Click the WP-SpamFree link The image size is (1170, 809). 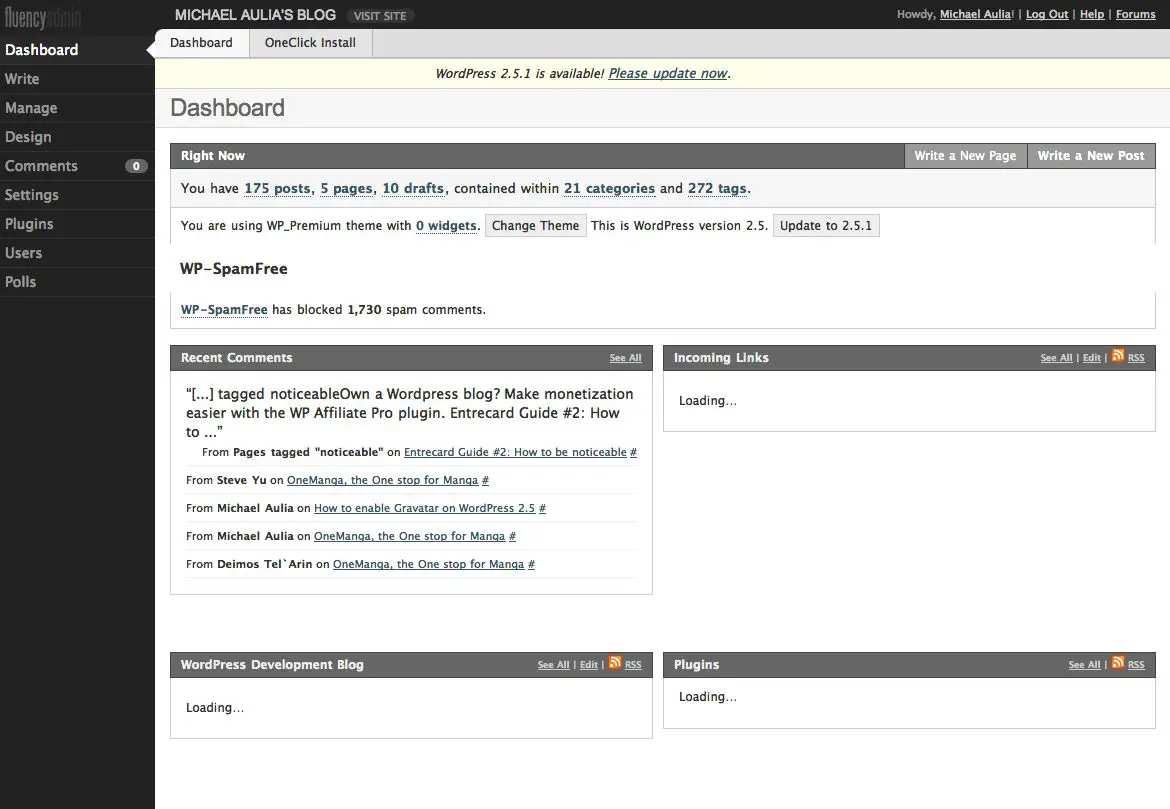tap(224, 310)
